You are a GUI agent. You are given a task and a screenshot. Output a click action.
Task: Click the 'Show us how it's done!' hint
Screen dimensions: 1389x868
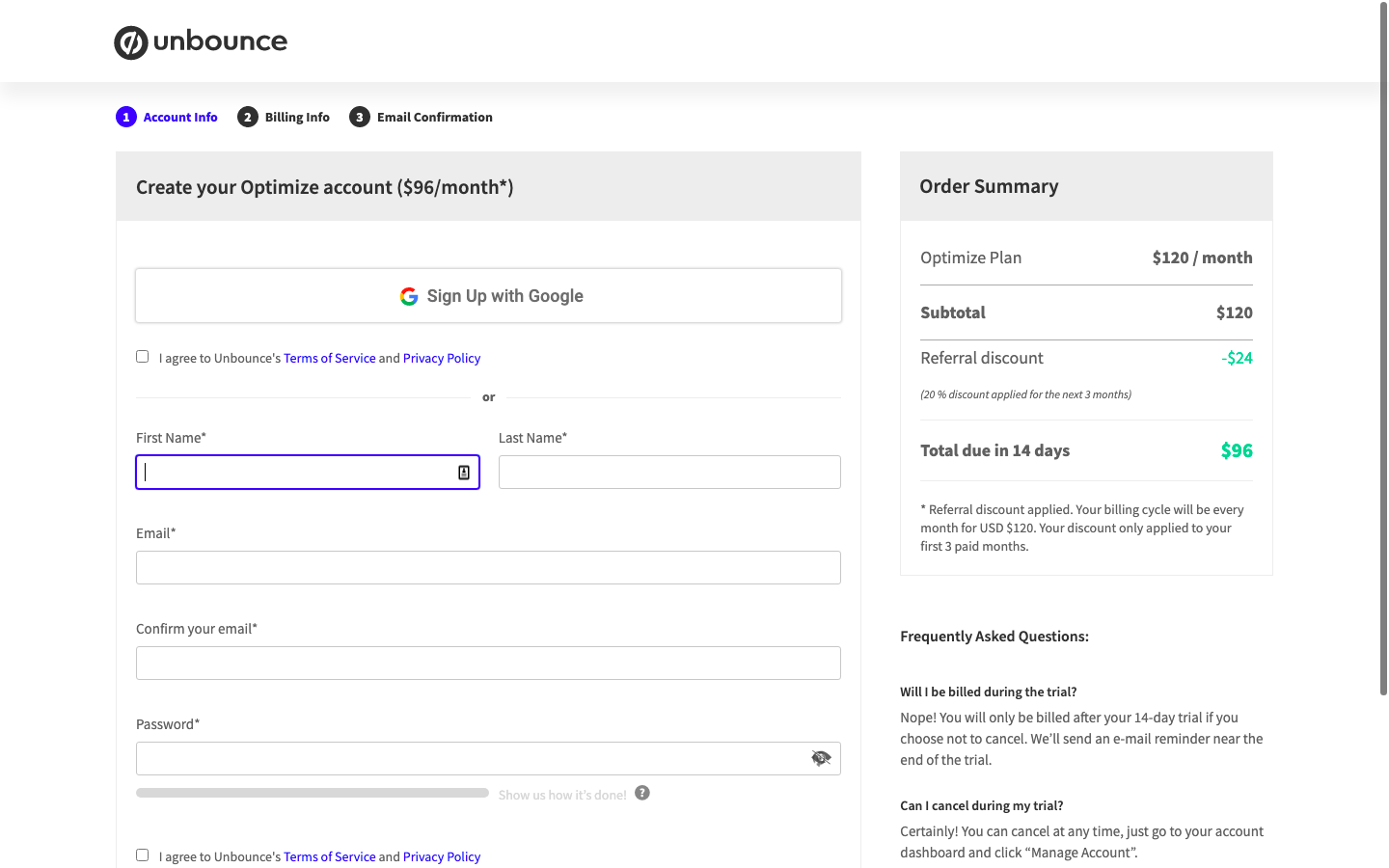click(x=562, y=795)
